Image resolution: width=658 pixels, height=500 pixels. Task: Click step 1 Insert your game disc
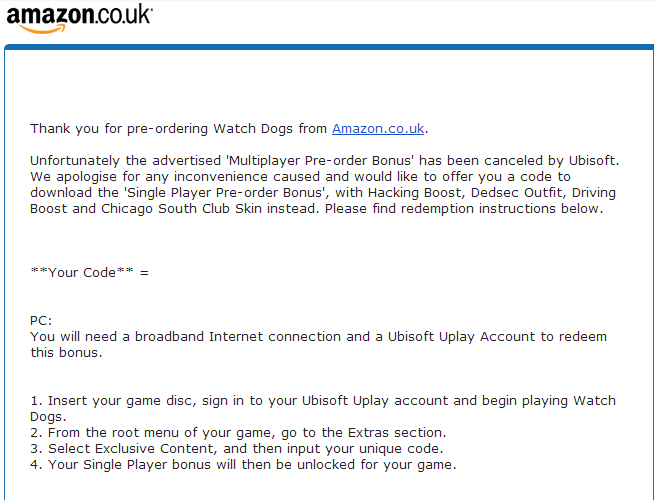click(x=323, y=408)
